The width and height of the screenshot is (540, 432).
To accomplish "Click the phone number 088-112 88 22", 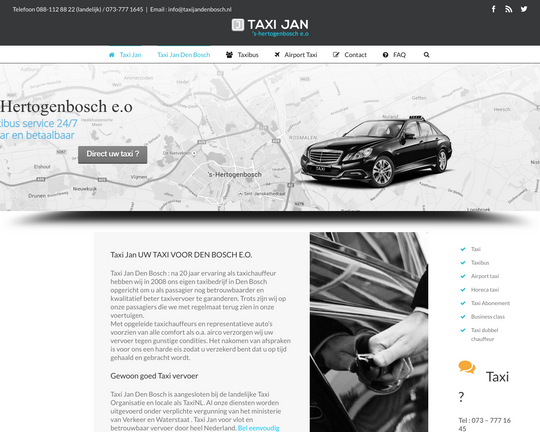I will pos(55,9).
